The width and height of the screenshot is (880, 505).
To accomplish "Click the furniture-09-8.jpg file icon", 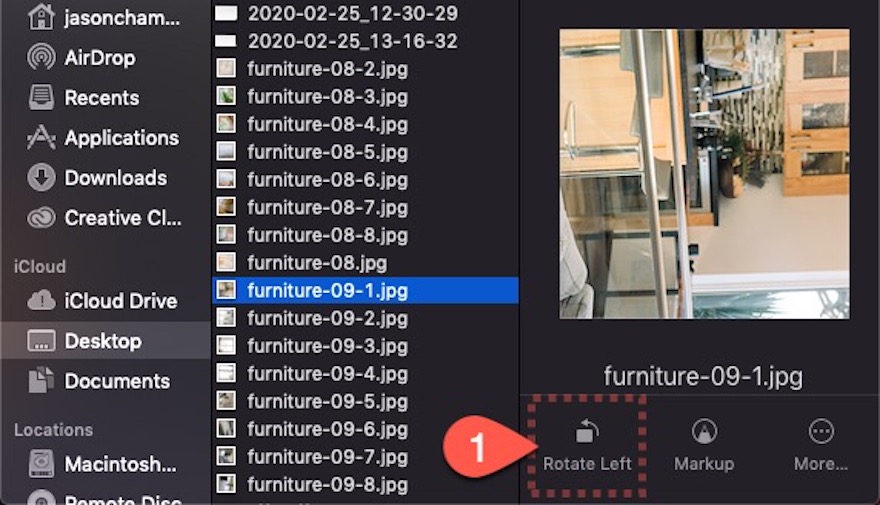I will (x=226, y=484).
